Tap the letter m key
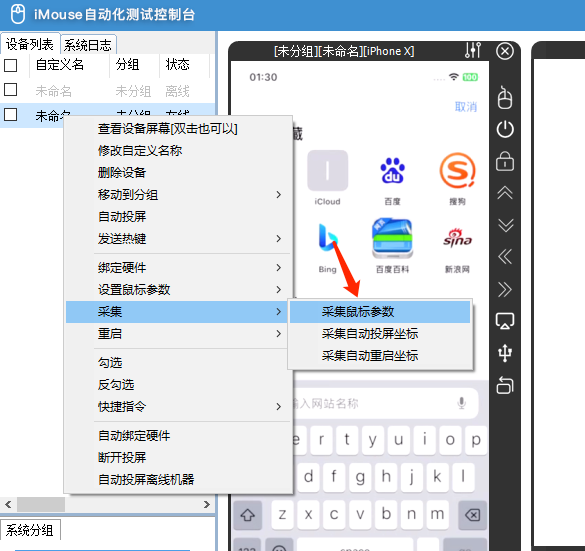585x551 pixels. click(437, 515)
